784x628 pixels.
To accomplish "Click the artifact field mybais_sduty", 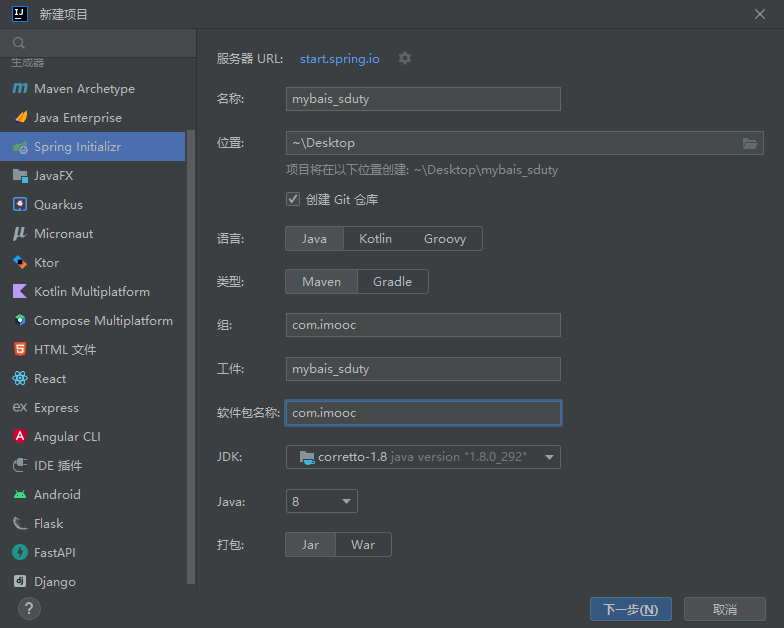I will [x=423, y=369].
